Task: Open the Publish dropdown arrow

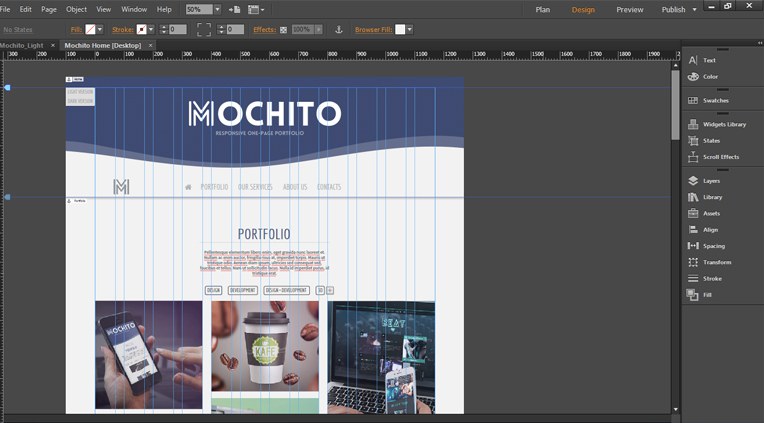Action: coord(695,9)
